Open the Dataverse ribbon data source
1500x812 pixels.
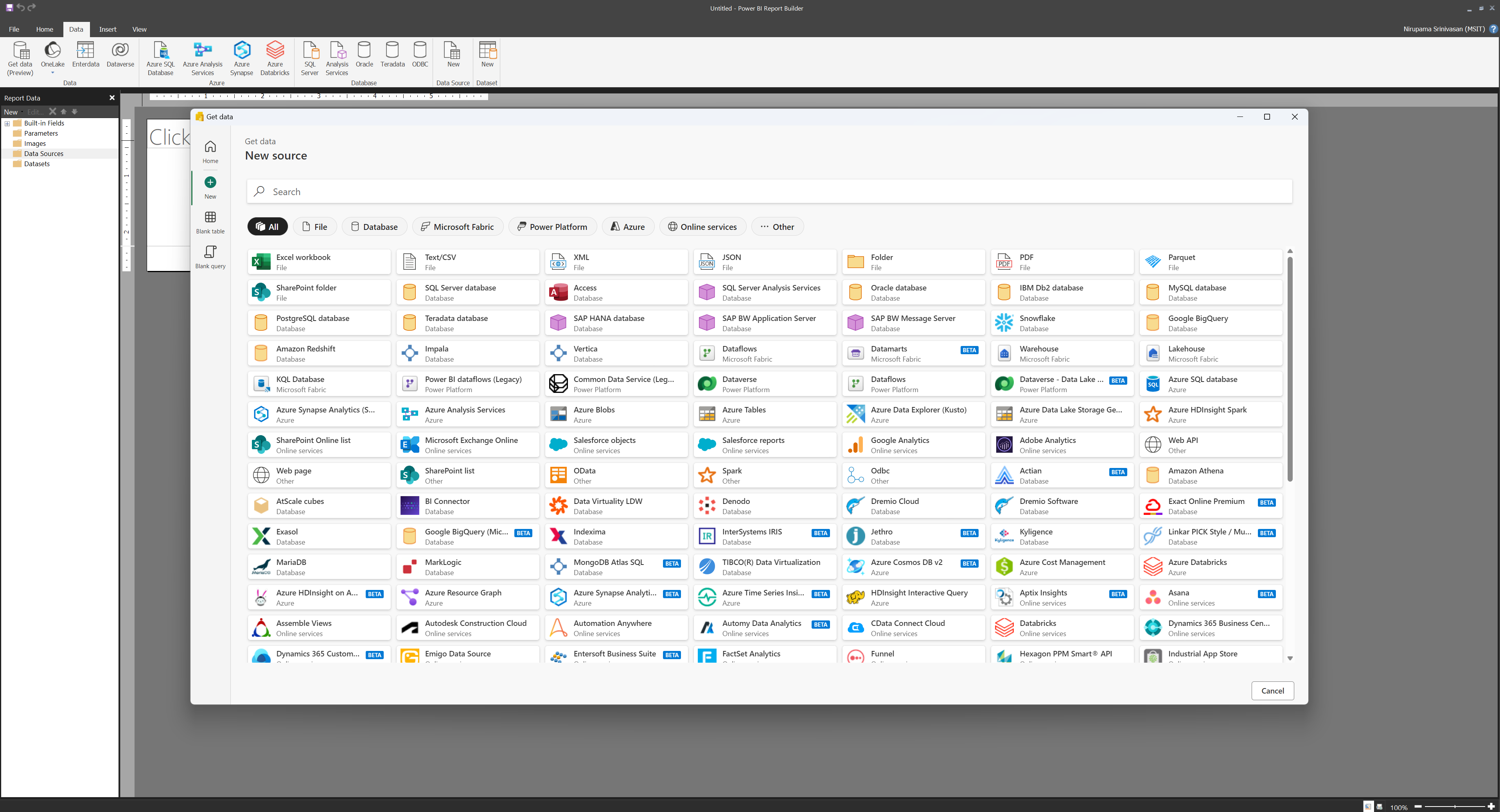(x=120, y=55)
